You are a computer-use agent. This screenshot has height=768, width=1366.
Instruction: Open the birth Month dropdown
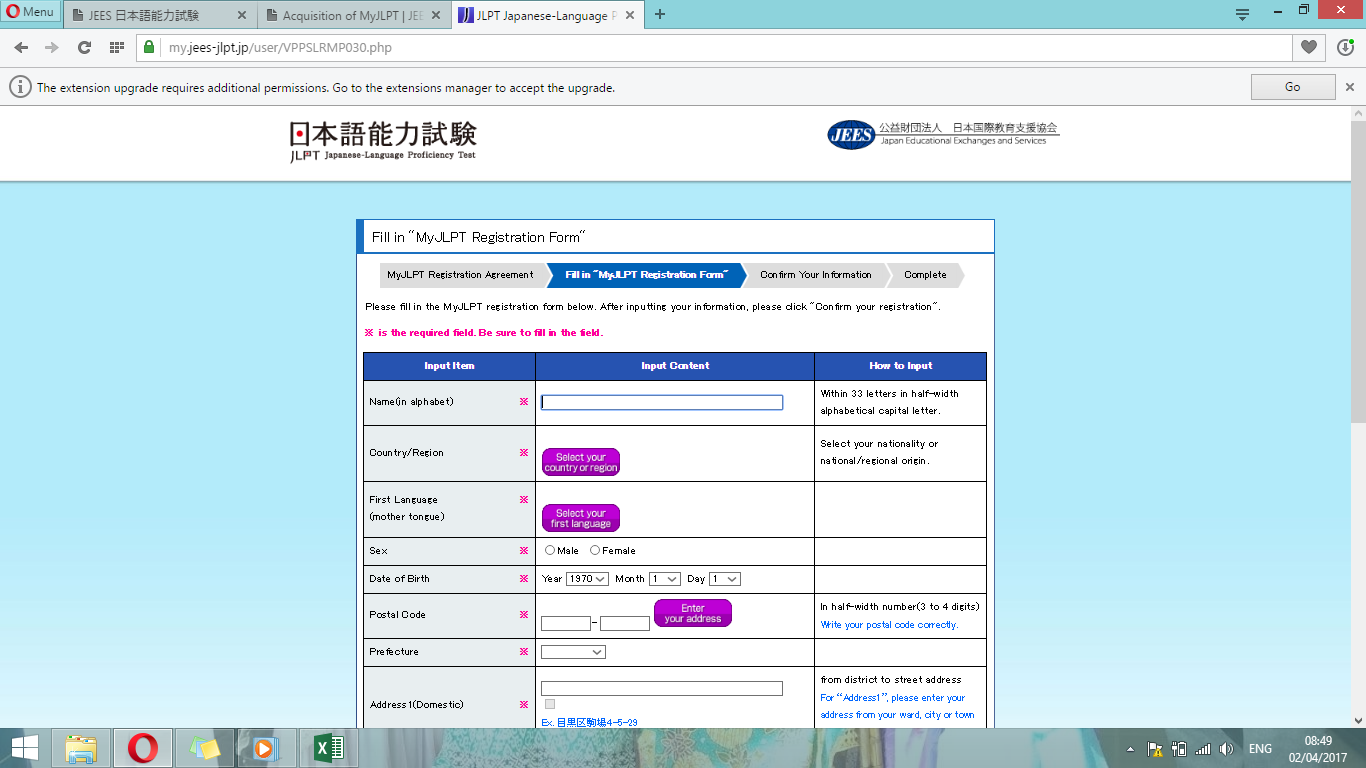pyautogui.click(x=664, y=579)
